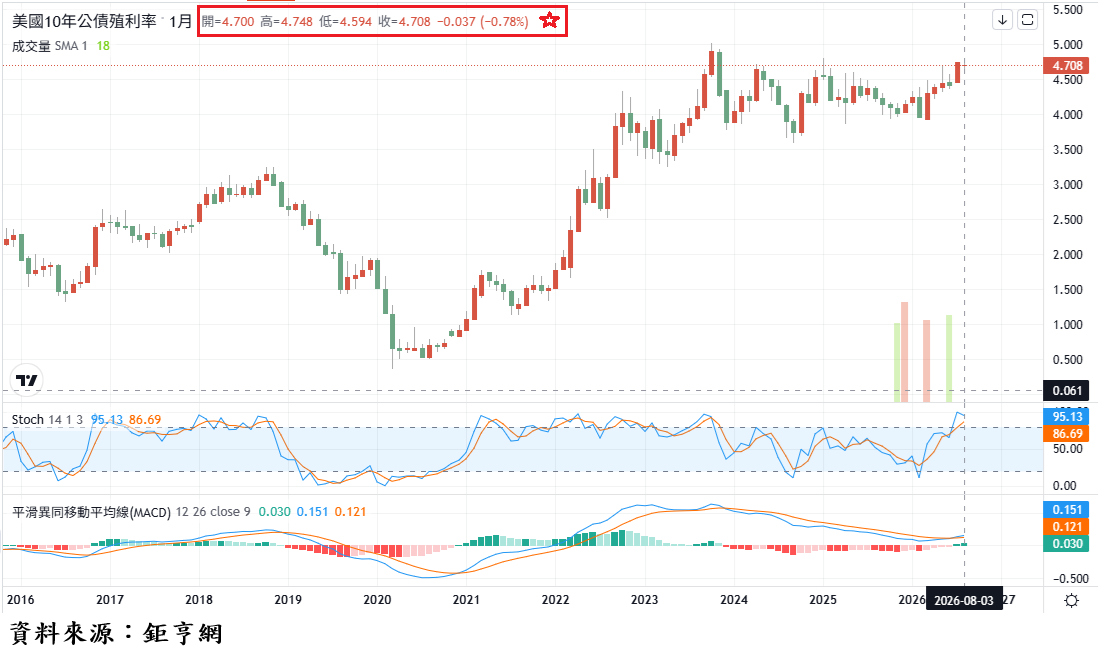Click the 50.00 level on Stoch axis

point(1068,449)
